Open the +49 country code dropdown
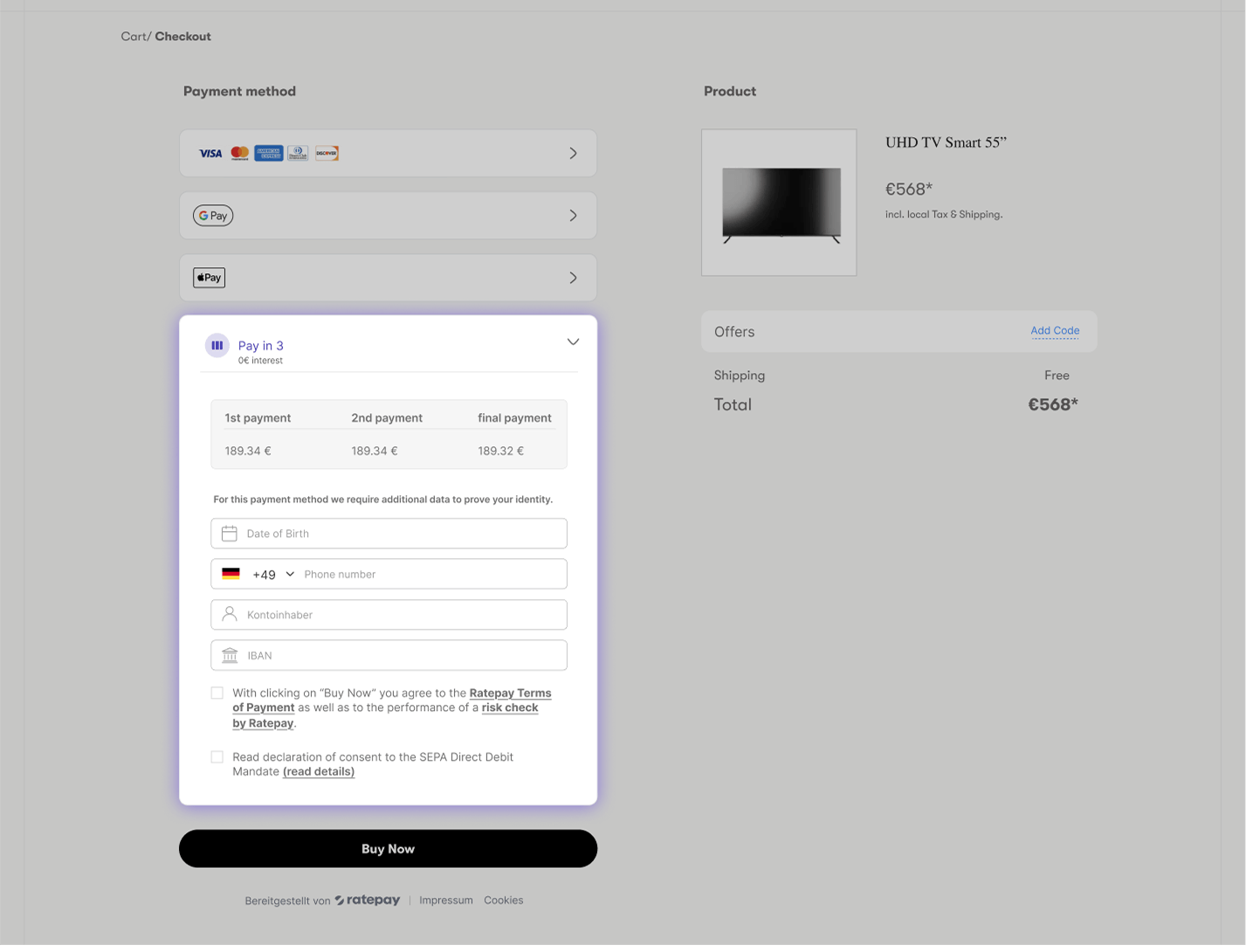 coord(272,575)
